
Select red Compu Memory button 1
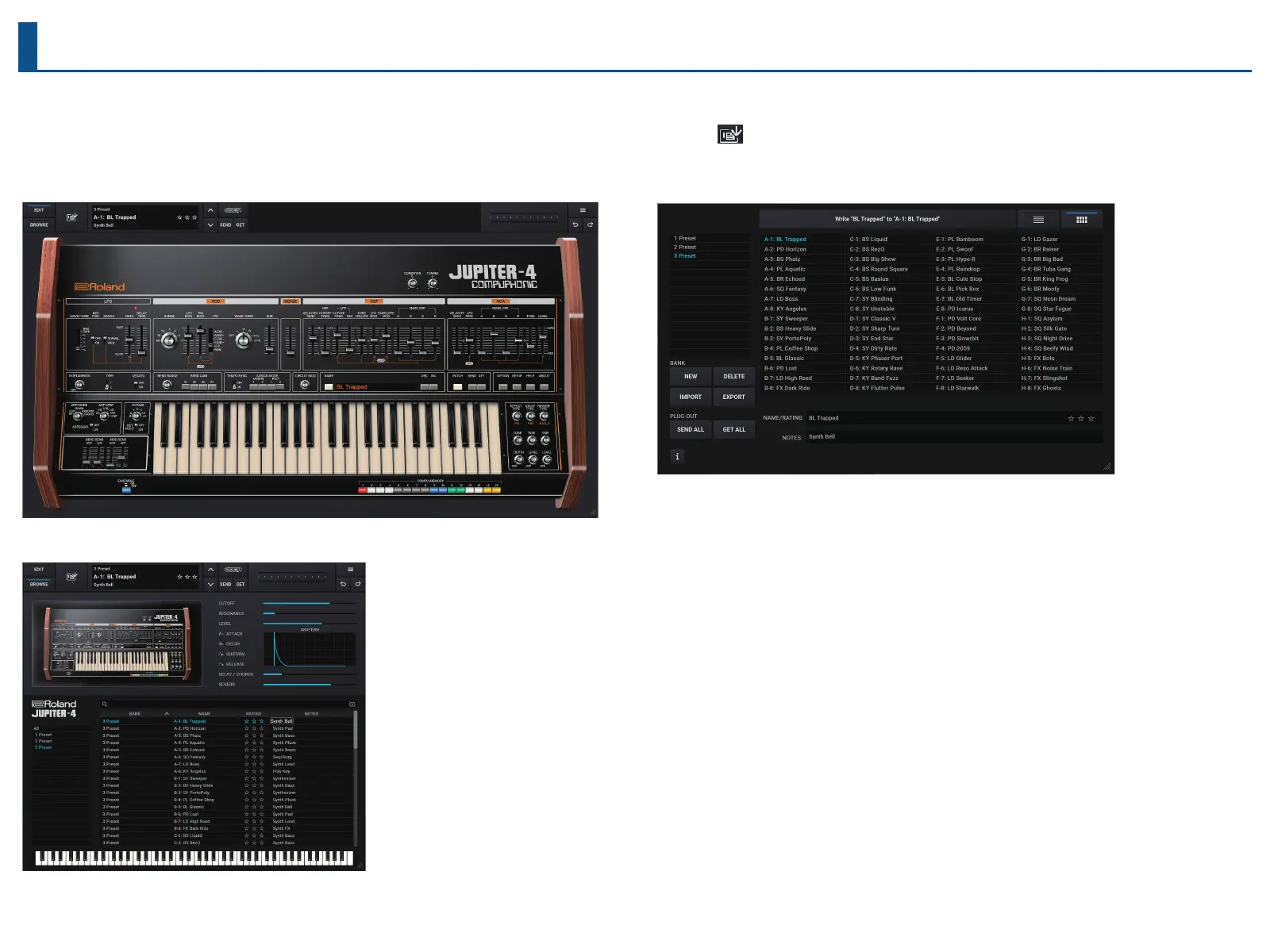pos(363,490)
